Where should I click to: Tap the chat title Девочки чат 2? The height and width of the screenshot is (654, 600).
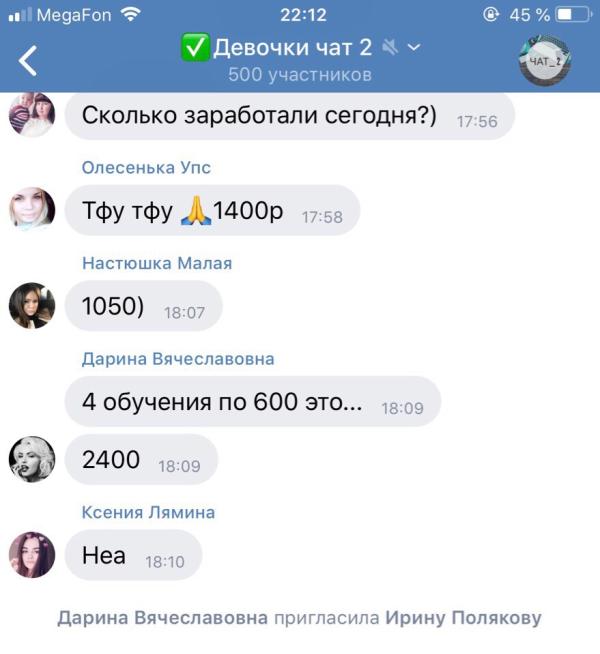pyautogui.click(x=292, y=47)
